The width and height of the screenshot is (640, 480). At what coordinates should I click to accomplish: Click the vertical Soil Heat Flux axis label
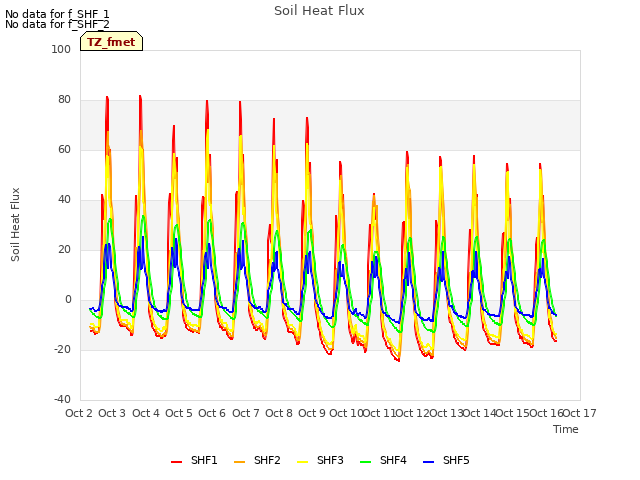pyautogui.click(x=15, y=224)
